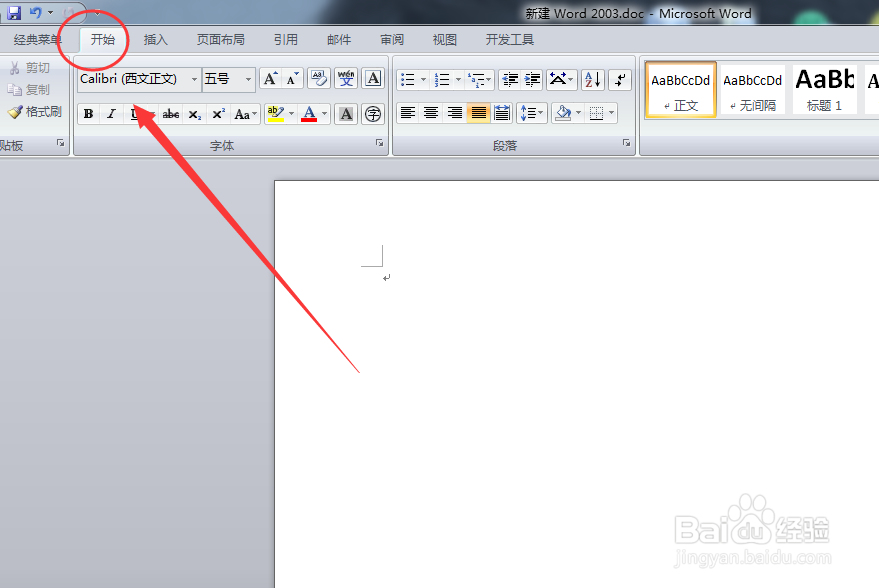The height and width of the screenshot is (588, 879).
Task: Open the multilevel list button
Action: coord(479,80)
